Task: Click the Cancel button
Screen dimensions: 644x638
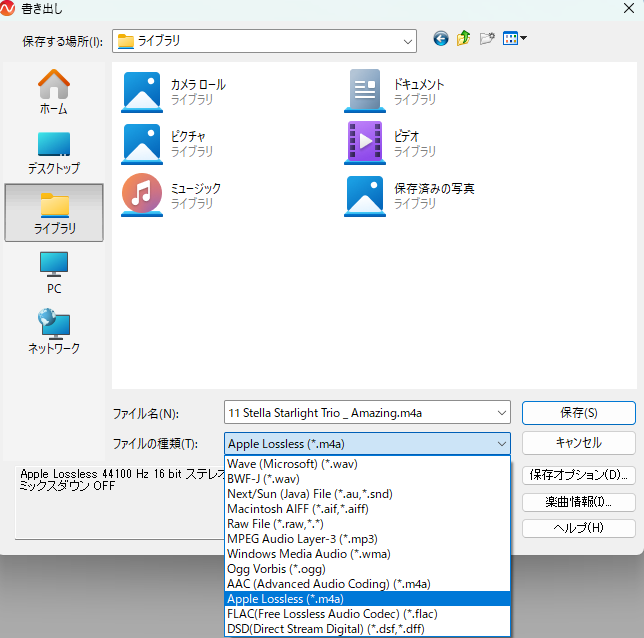Action: [x=578, y=442]
